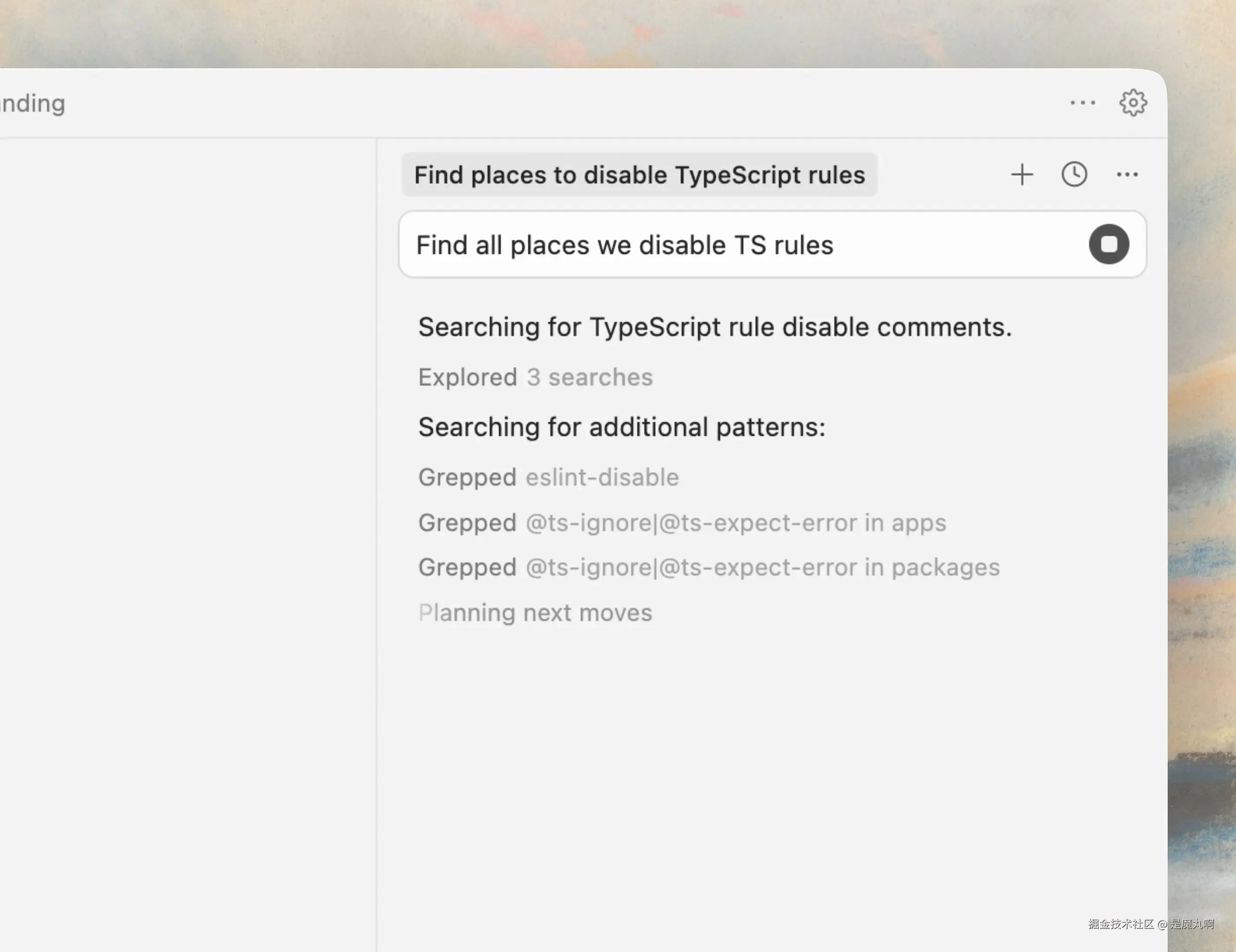Click 'Searching for TypeScript rule disable comments.' message
The image size is (1236, 952).
pos(714,327)
